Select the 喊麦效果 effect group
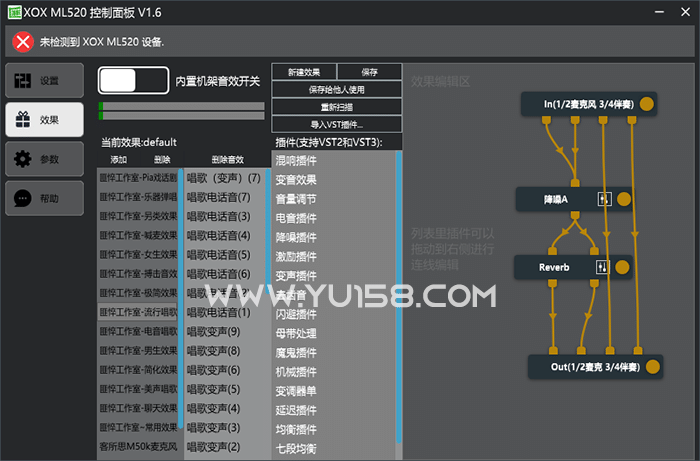700x461 pixels. click(138, 236)
